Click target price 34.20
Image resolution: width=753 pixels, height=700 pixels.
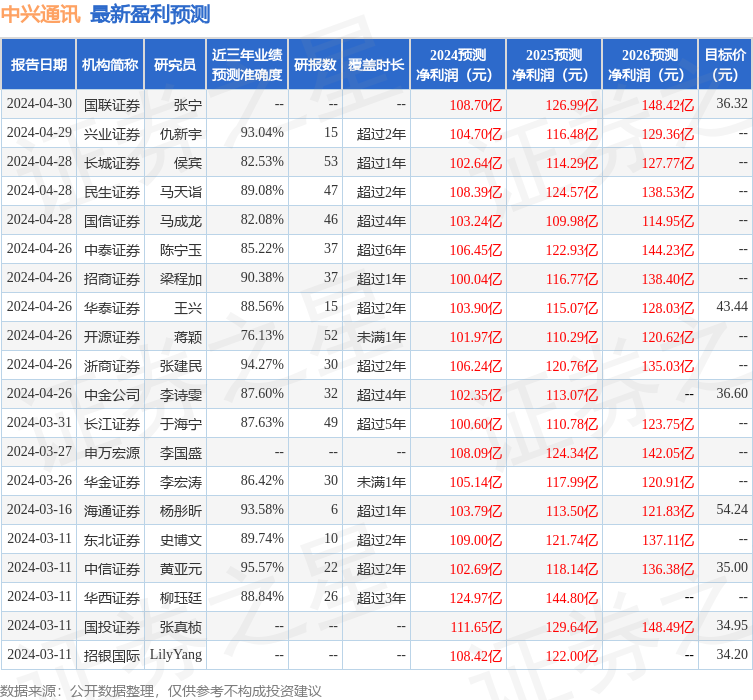[x=732, y=654]
